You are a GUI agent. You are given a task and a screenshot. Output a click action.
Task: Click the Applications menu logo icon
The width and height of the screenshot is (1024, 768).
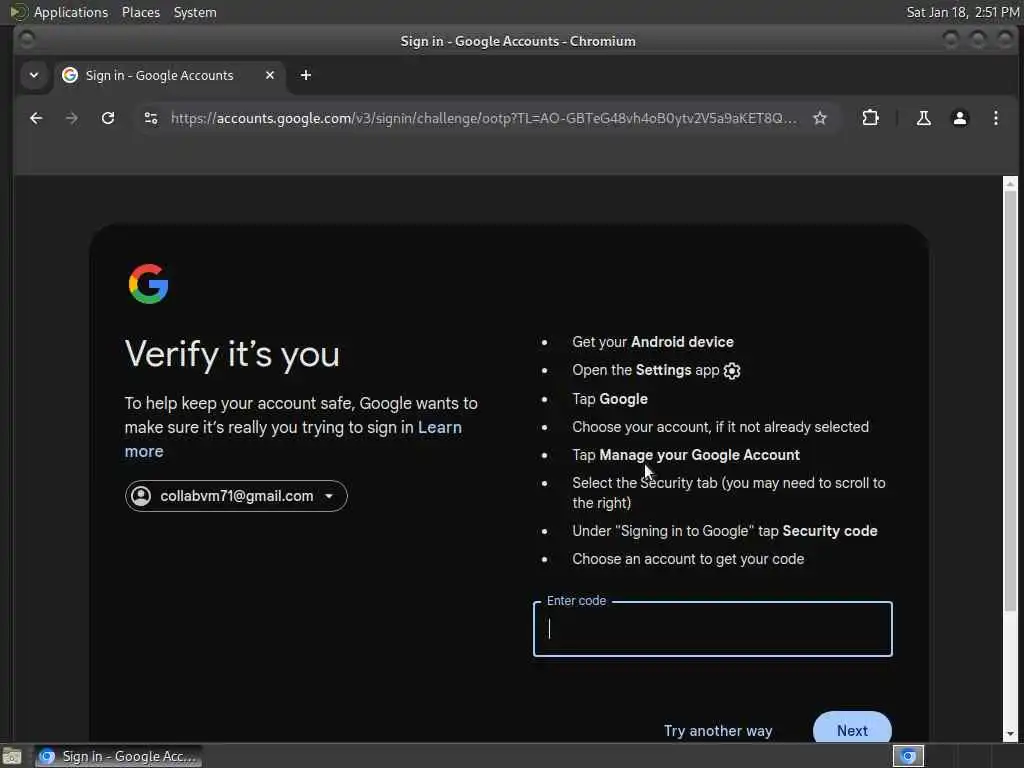tap(18, 12)
